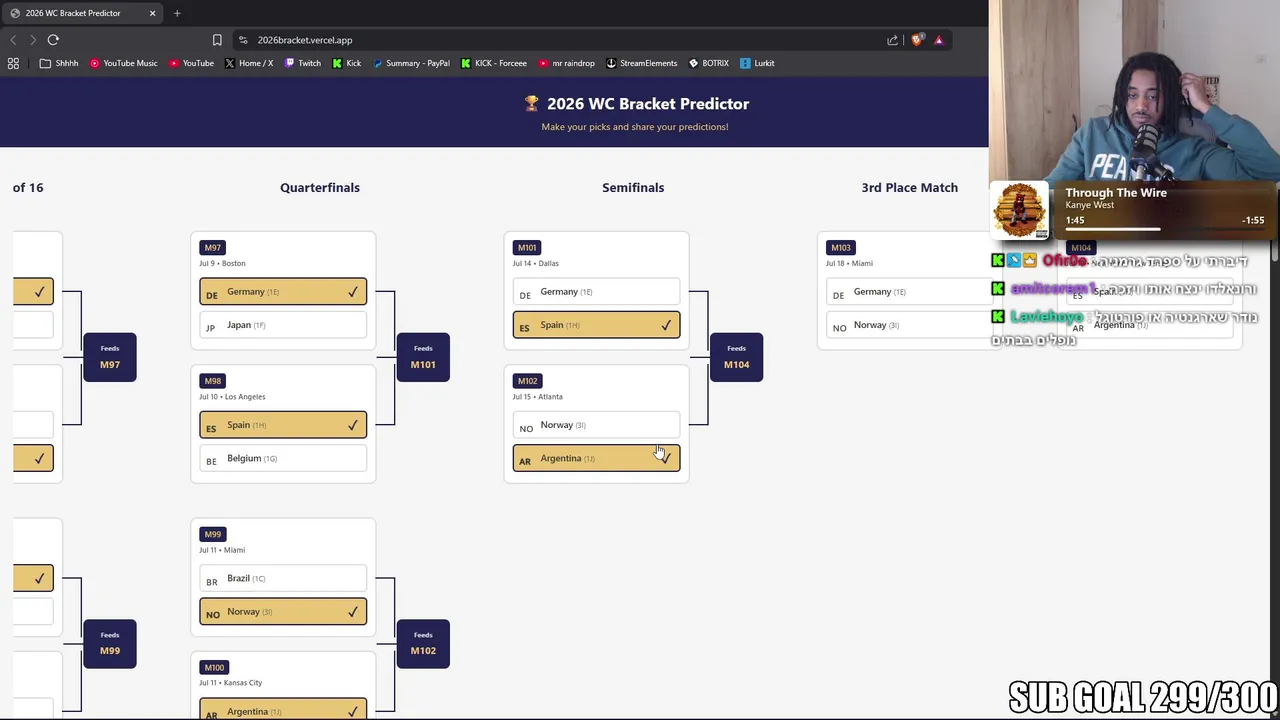This screenshot has width=1280, height=720.
Task: Switch to the 2026 WC Bracket Predictor tab
Action: click(73, 13)
